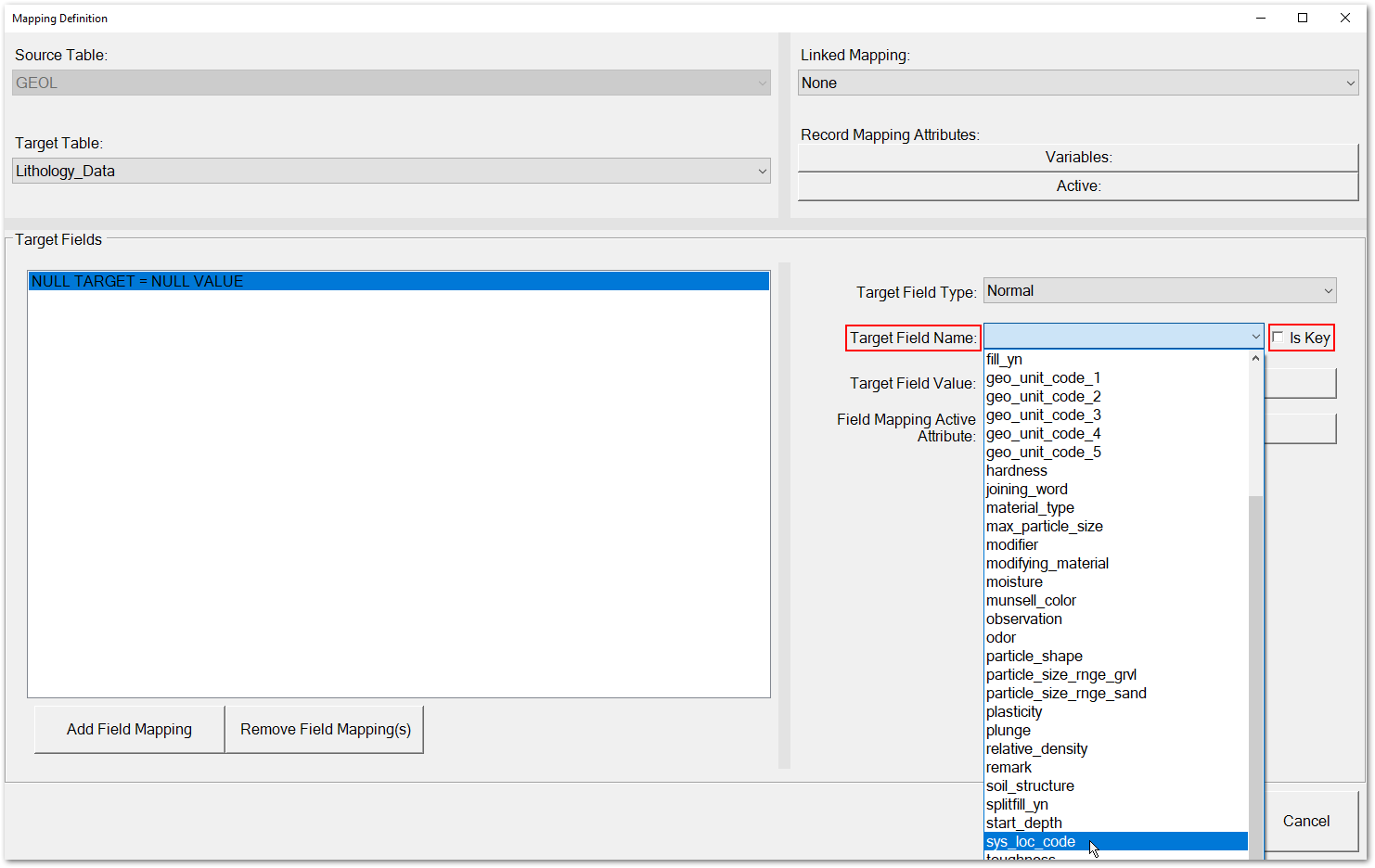Select hardness in the dropdown list
The width and height of the screenshot is (1375, 868).
click(x=1116, y=470)
